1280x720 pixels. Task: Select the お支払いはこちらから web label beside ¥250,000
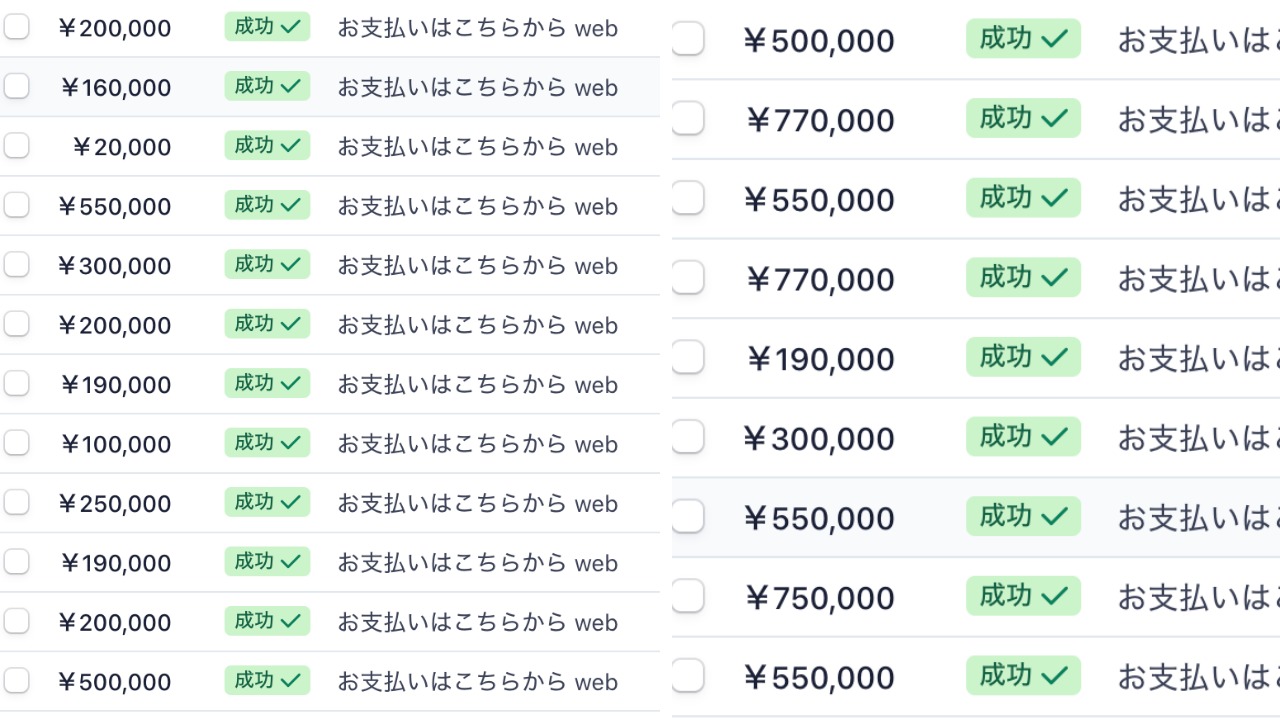coord(477,503)
